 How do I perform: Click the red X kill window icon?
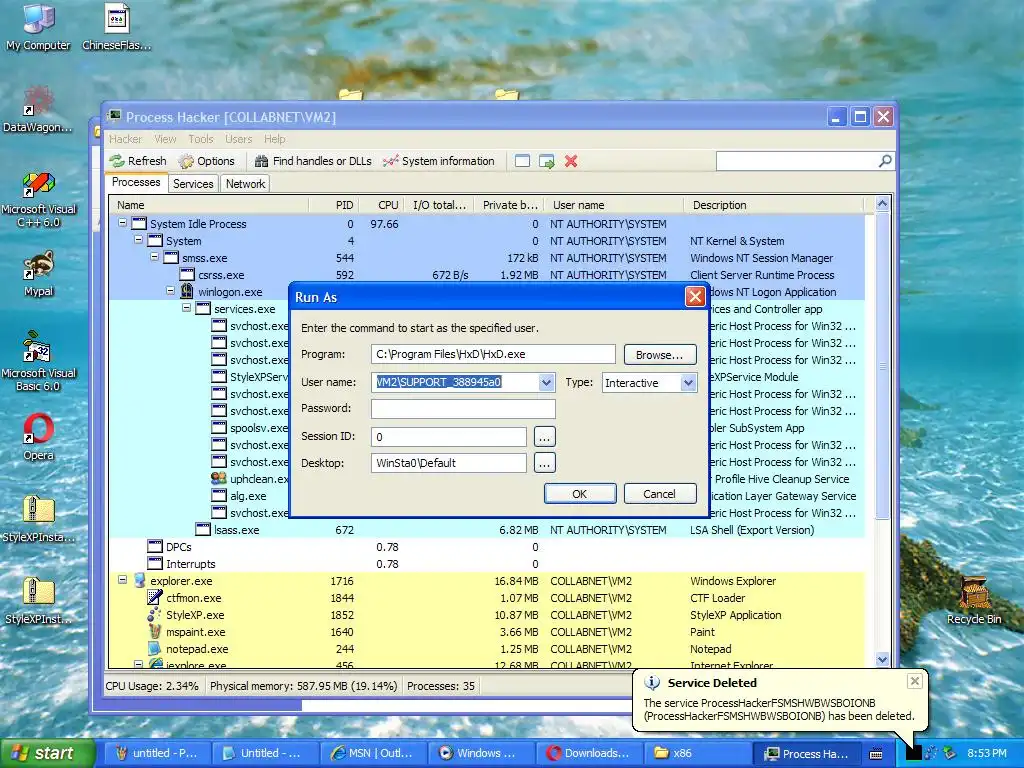571,161
